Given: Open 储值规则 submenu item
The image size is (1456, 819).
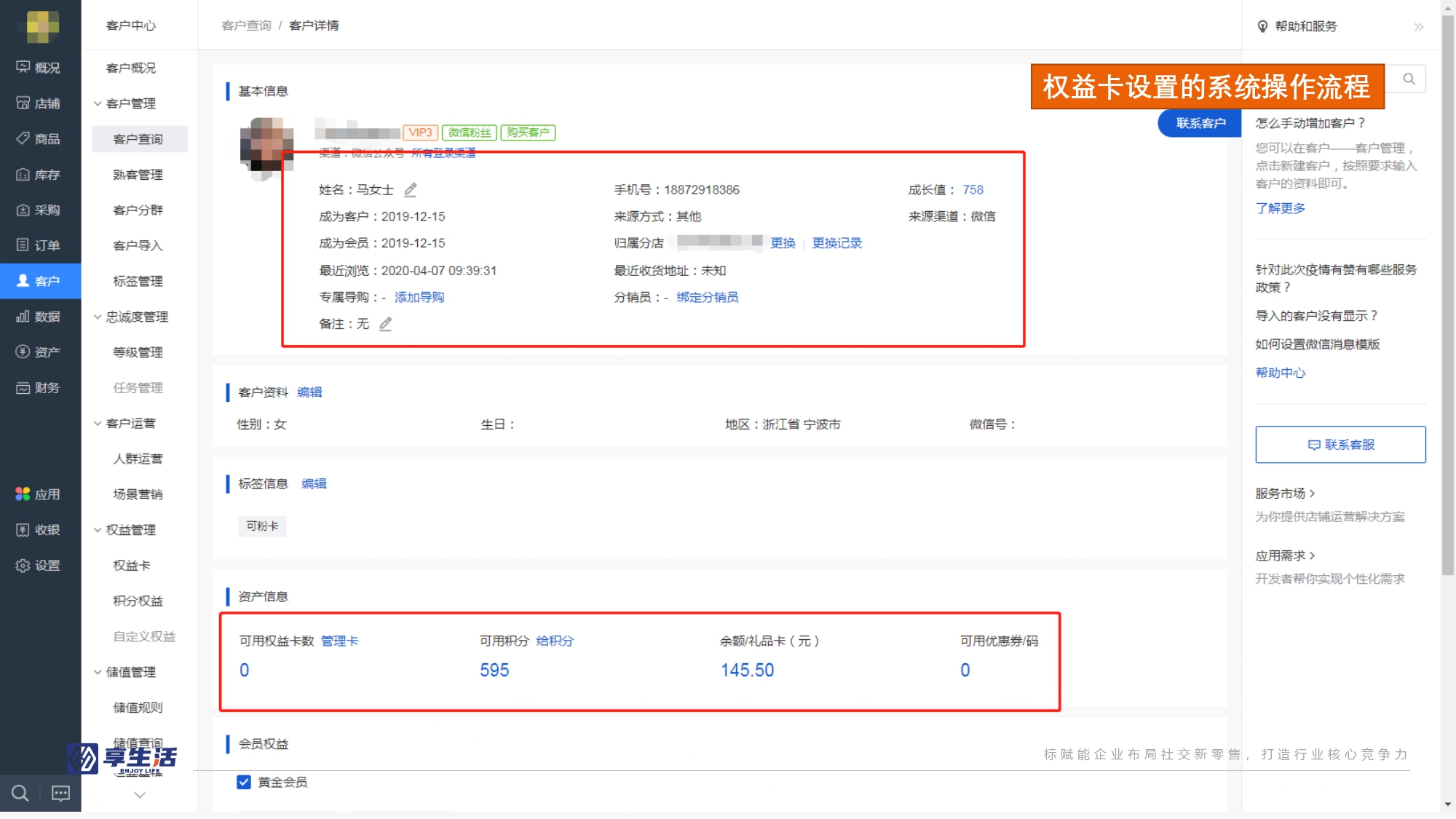Looking at the screenshot, I should pyautogui.click(x=138, y=708).
